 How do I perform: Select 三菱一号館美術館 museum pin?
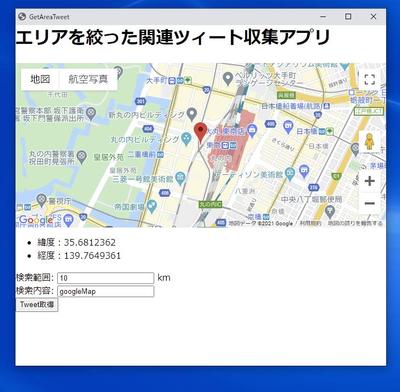[x=180, y=178]
